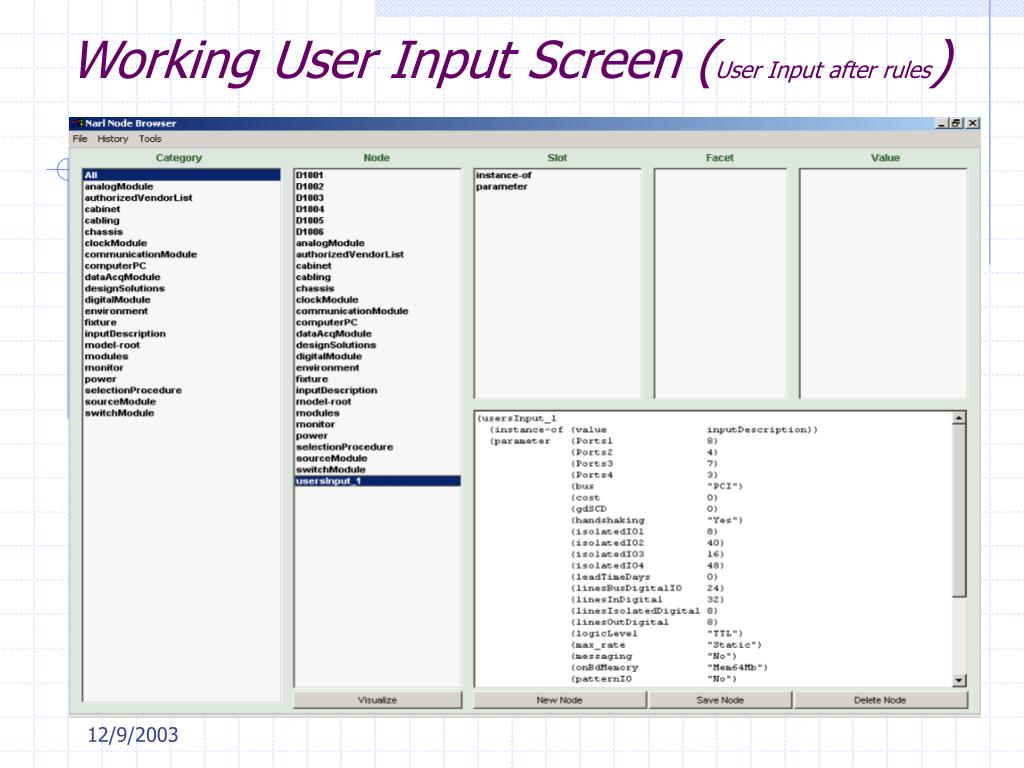Select 'chassis' in the Category list
Screen dimensions: 1024x768
pos(103,231)
